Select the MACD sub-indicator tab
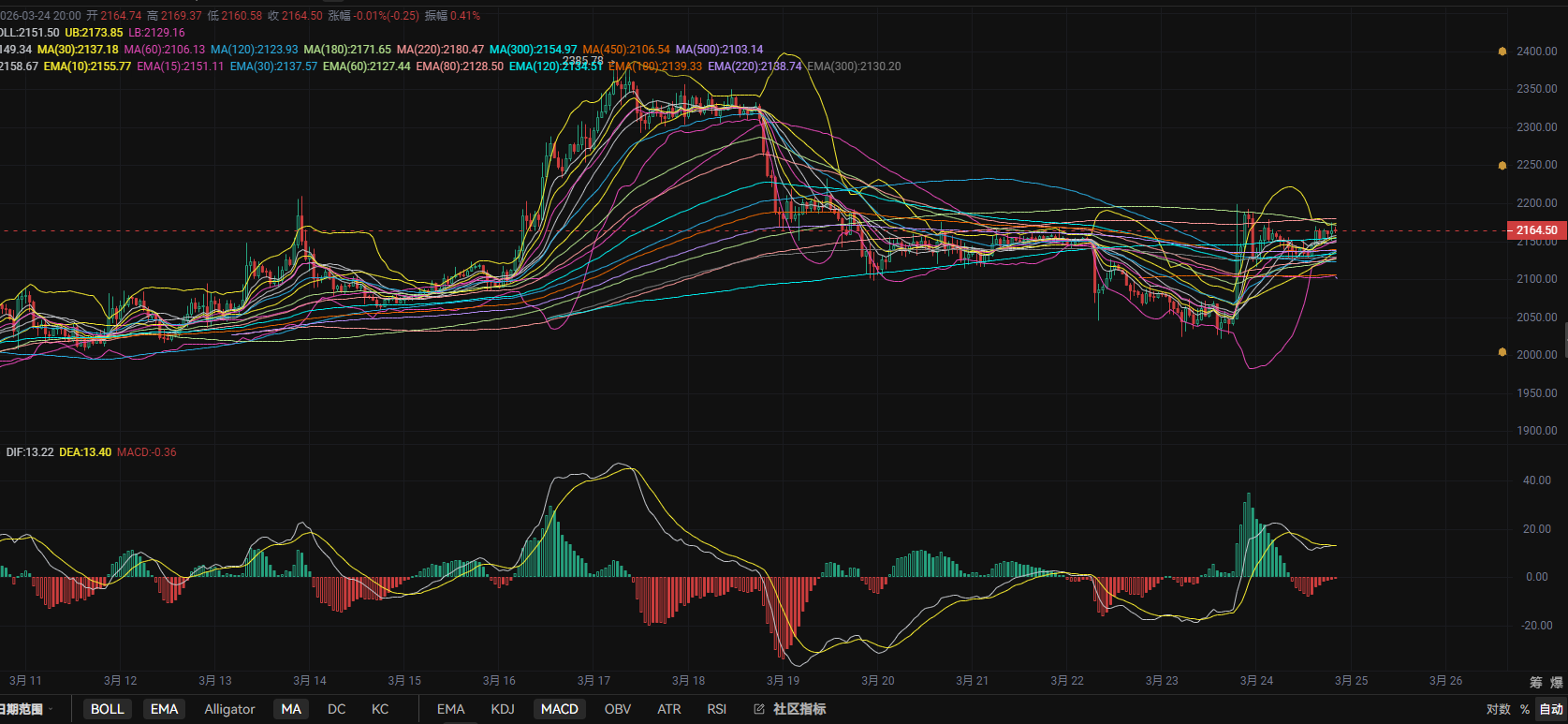 (x=559, y=709)
